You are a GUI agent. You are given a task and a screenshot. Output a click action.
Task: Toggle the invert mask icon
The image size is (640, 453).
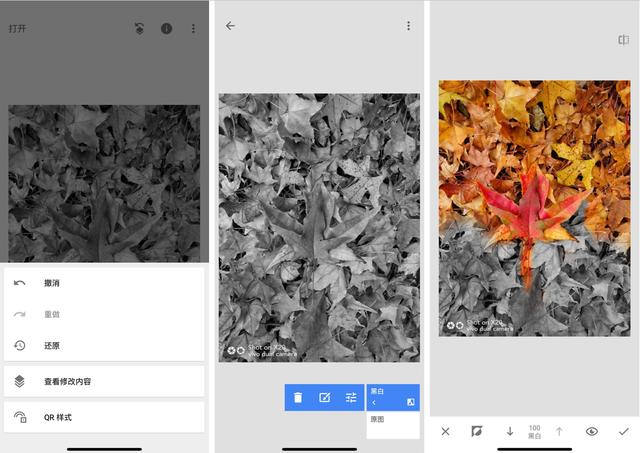coord(477,431)
